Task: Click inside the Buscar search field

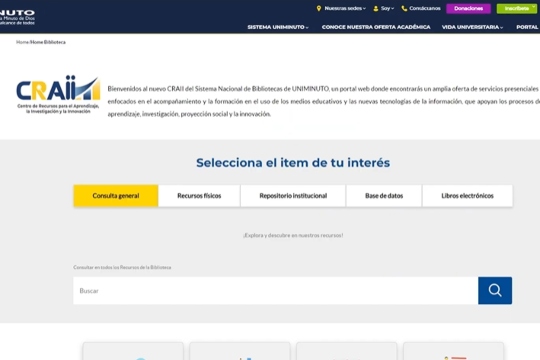Action: 276,290
